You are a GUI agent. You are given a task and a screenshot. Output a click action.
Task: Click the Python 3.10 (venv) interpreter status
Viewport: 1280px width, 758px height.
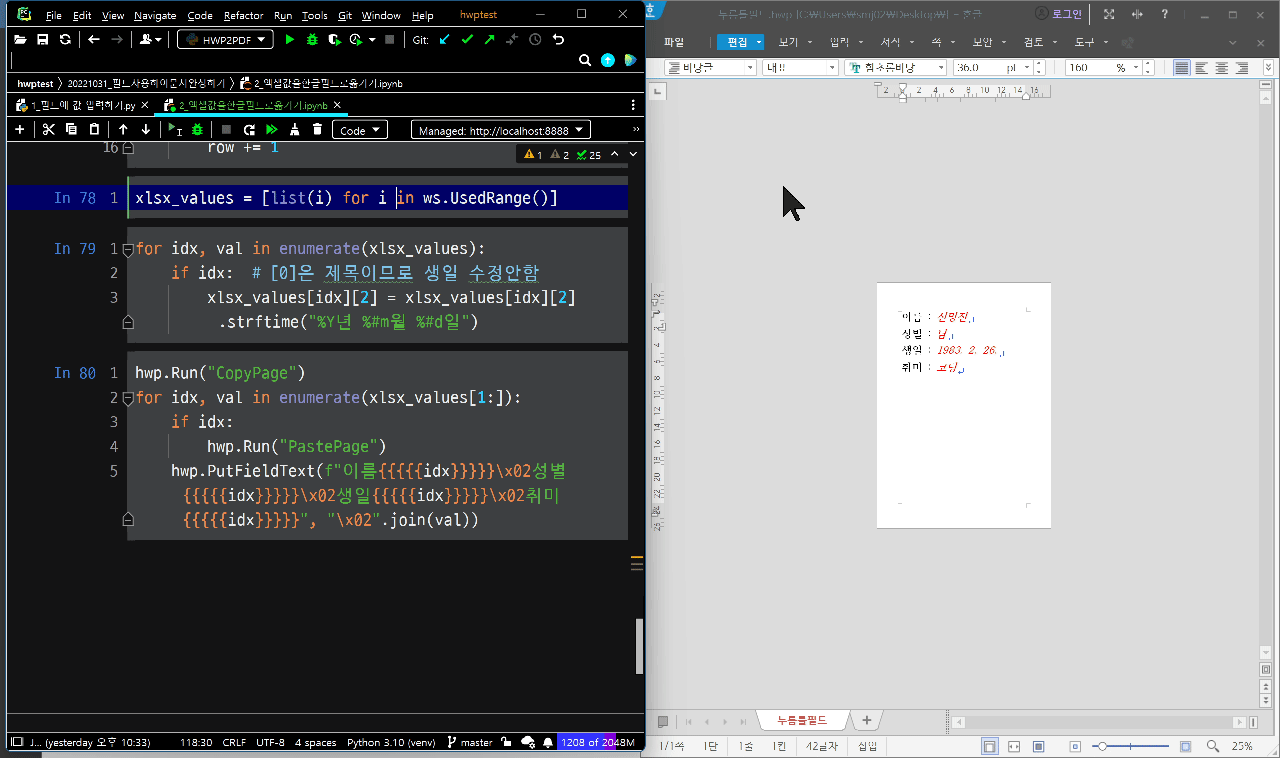pyautogui.click(x=393, y=743)
